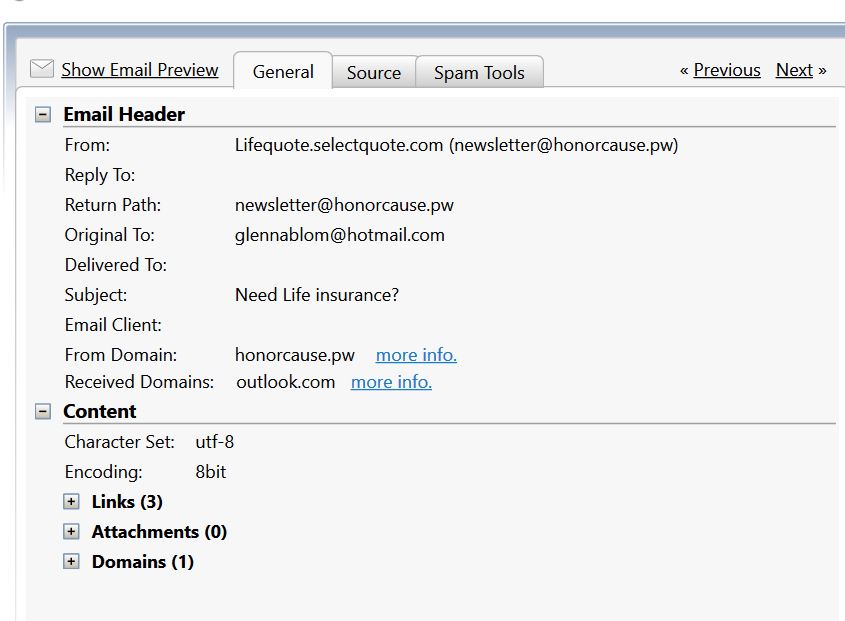The image size is (845, 621).
Task: Click the Domains (1) label
Action: coord(143,562)
